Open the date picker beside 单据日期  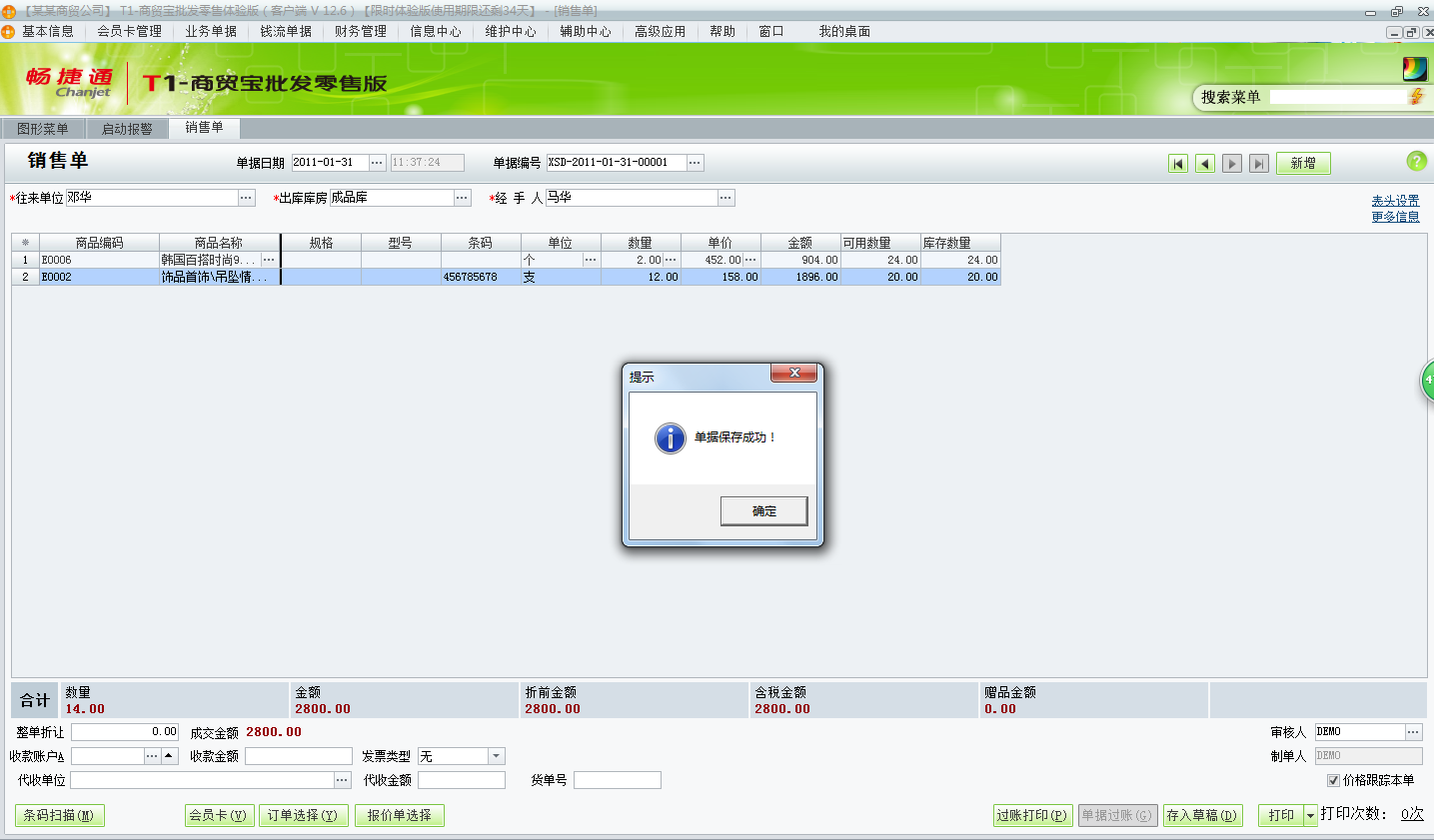point(377,162)
